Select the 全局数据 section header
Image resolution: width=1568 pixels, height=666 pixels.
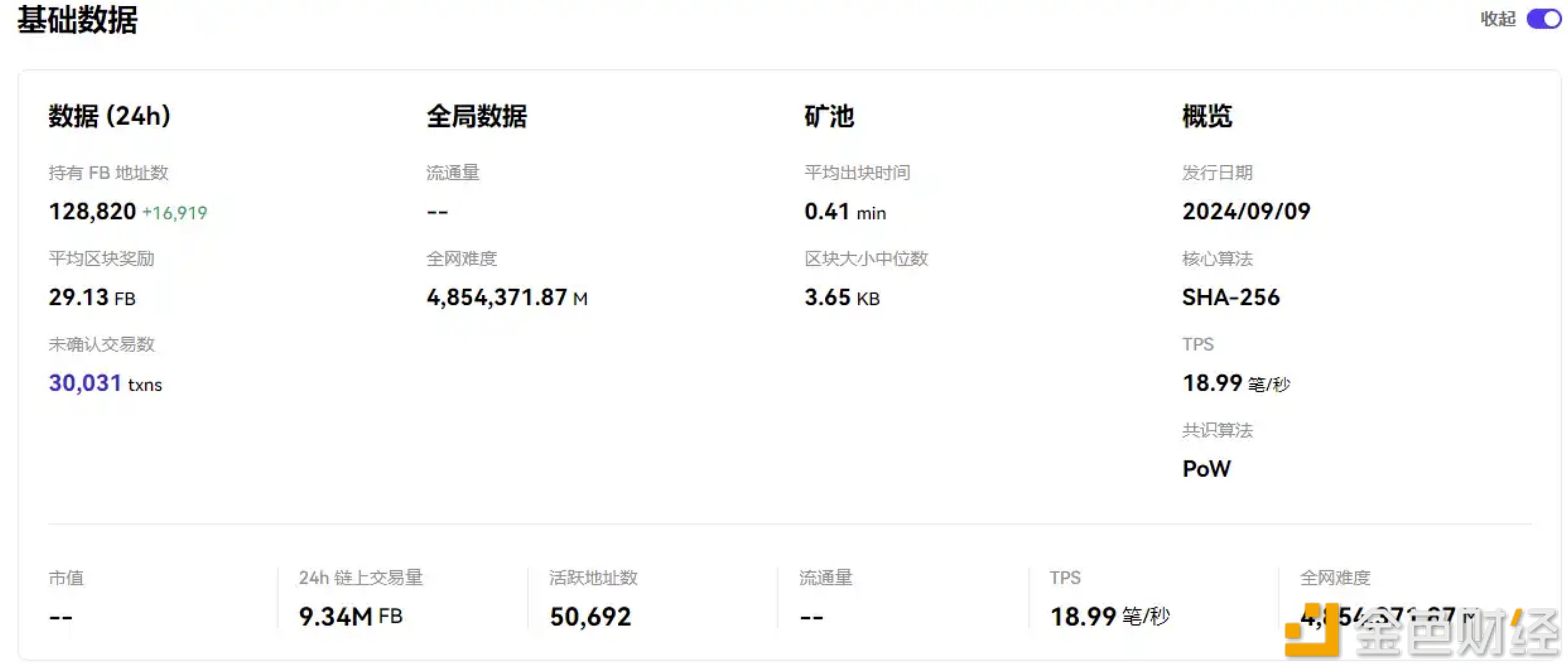(x=476, y=117)
